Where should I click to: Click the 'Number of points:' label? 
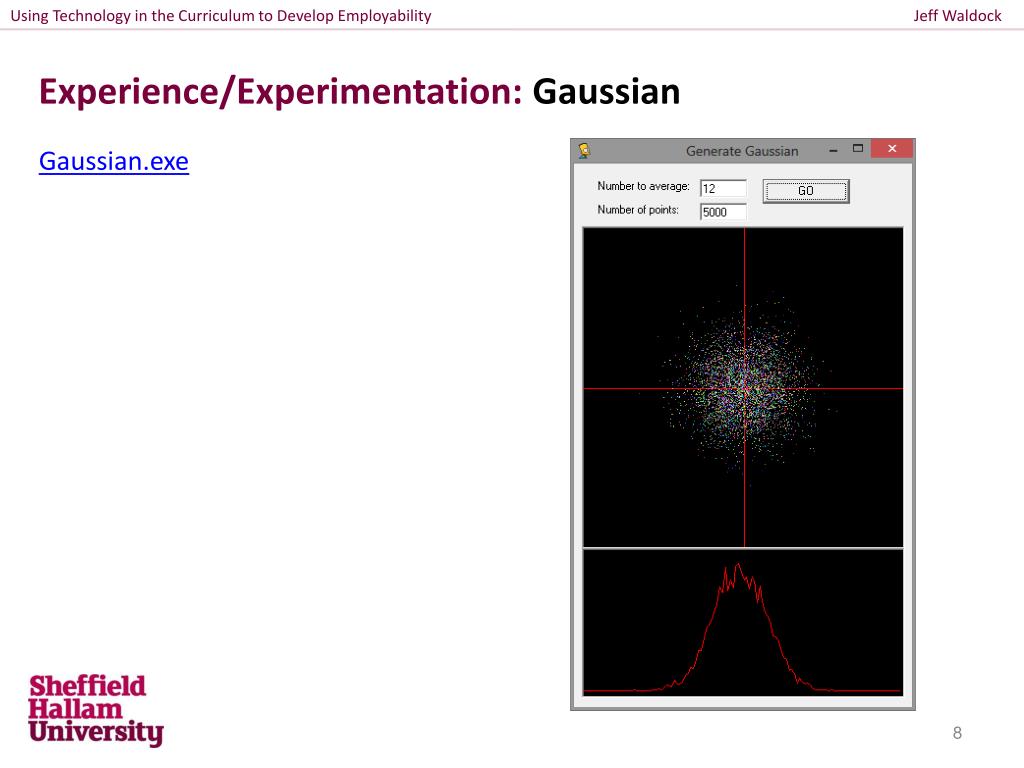[638, 210]
